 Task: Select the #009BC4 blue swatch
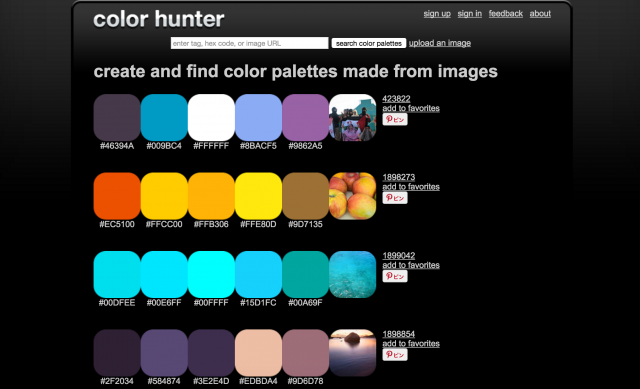click(x=164, y=118)
